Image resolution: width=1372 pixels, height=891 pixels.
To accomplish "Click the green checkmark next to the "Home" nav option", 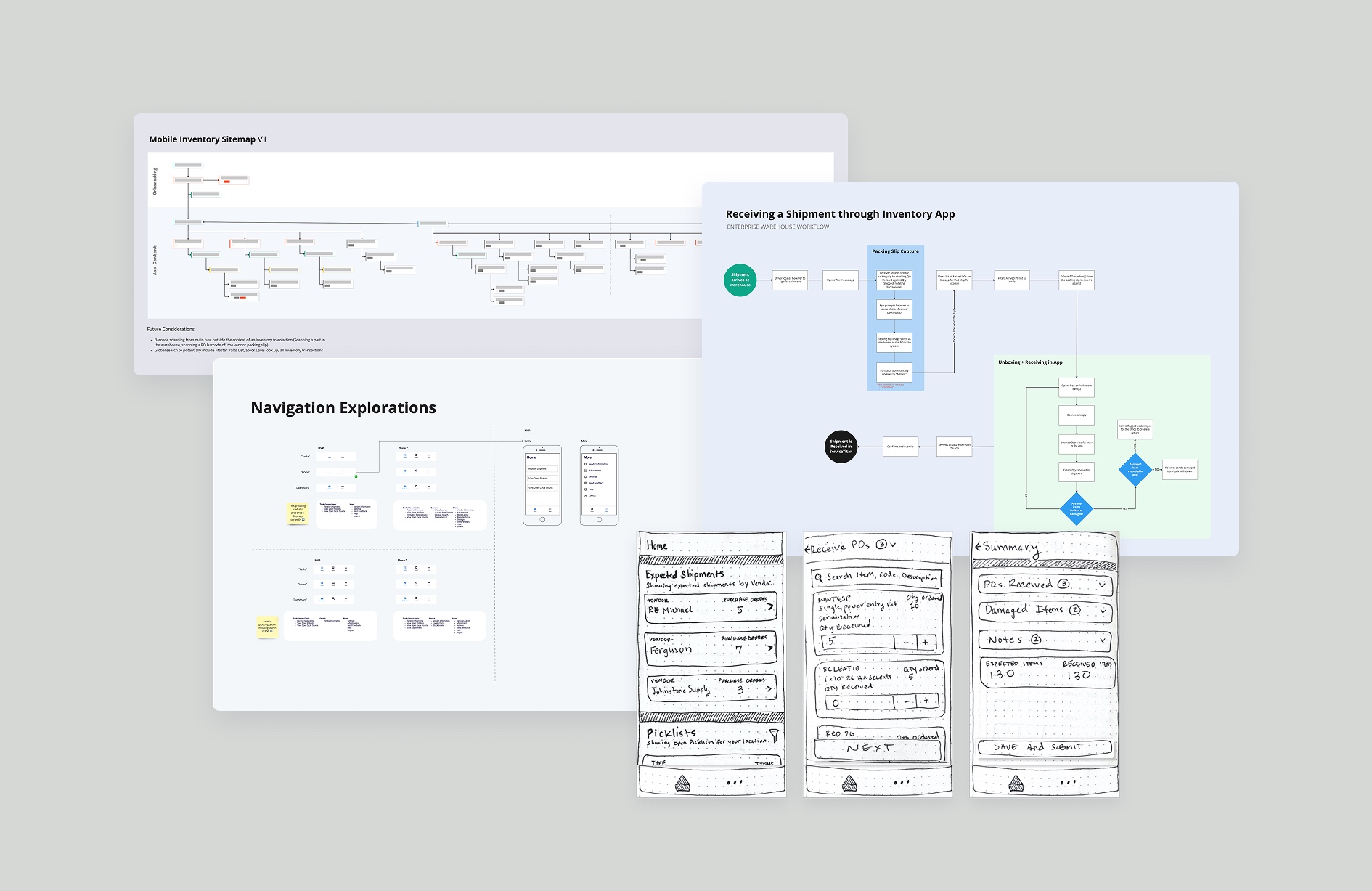I will (356, 476).
